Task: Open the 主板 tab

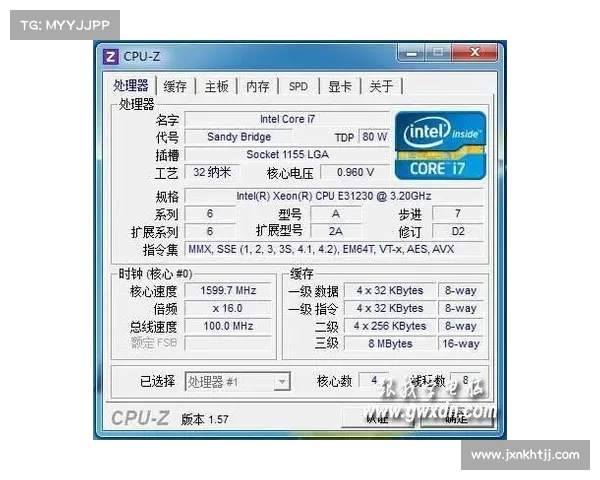Action: pos(217,87)
